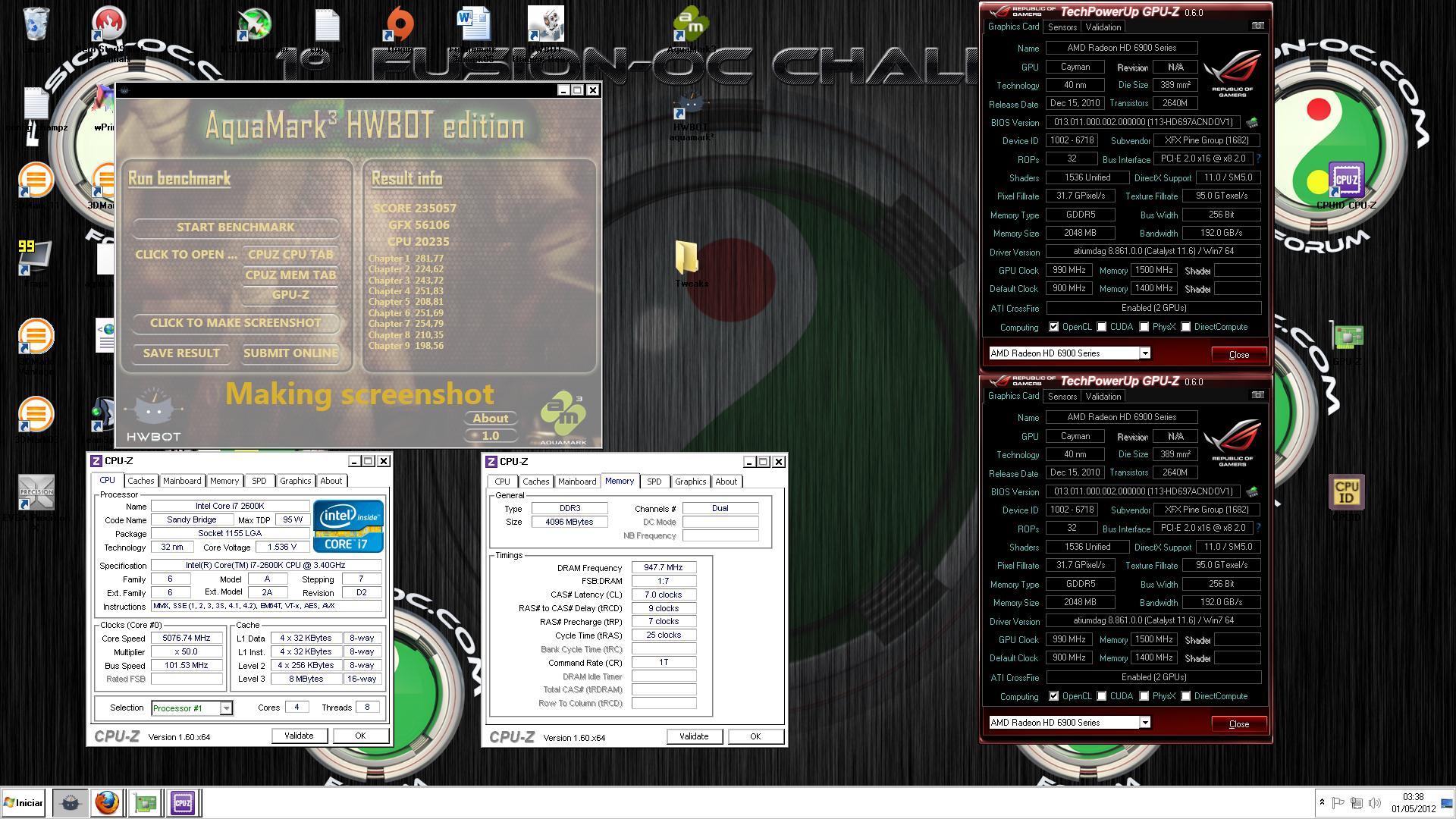
Task: Click the bus interface question mark in bottom GPU-Z
Action: tap(1258, 528)
